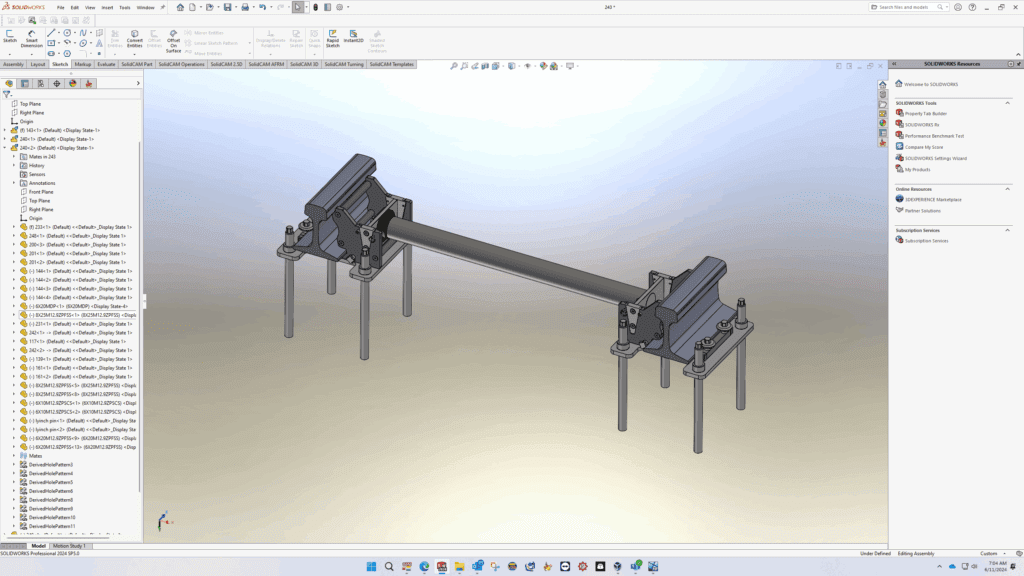This screenshot has width=1024, height=576.
Task: Open the ConfigurationManager tab icon
Action: click(40, 84)
